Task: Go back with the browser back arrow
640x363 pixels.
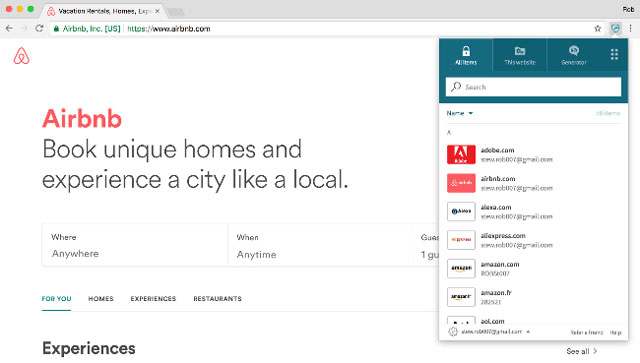Action: tap(9, 29)
